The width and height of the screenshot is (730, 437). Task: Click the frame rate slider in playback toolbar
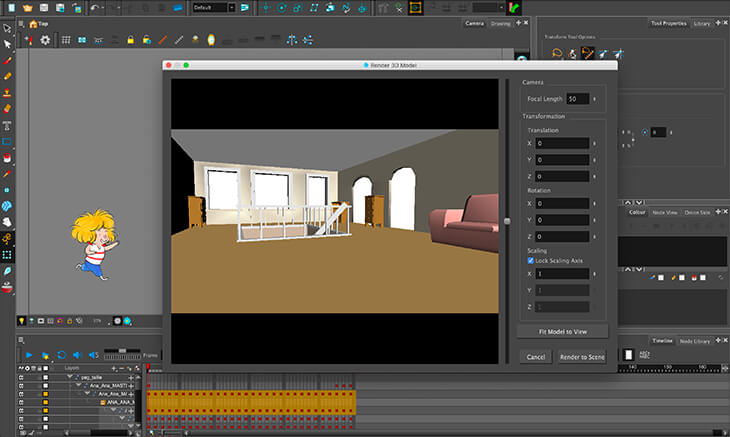(x=122, y=350)
